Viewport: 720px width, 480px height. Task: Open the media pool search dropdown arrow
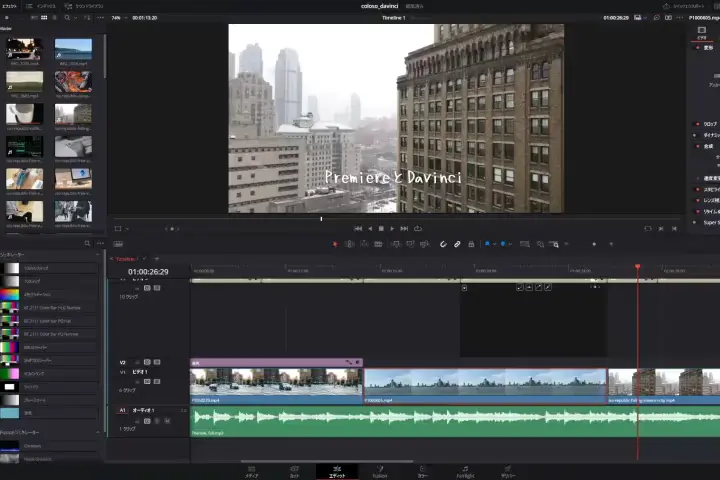75,17
